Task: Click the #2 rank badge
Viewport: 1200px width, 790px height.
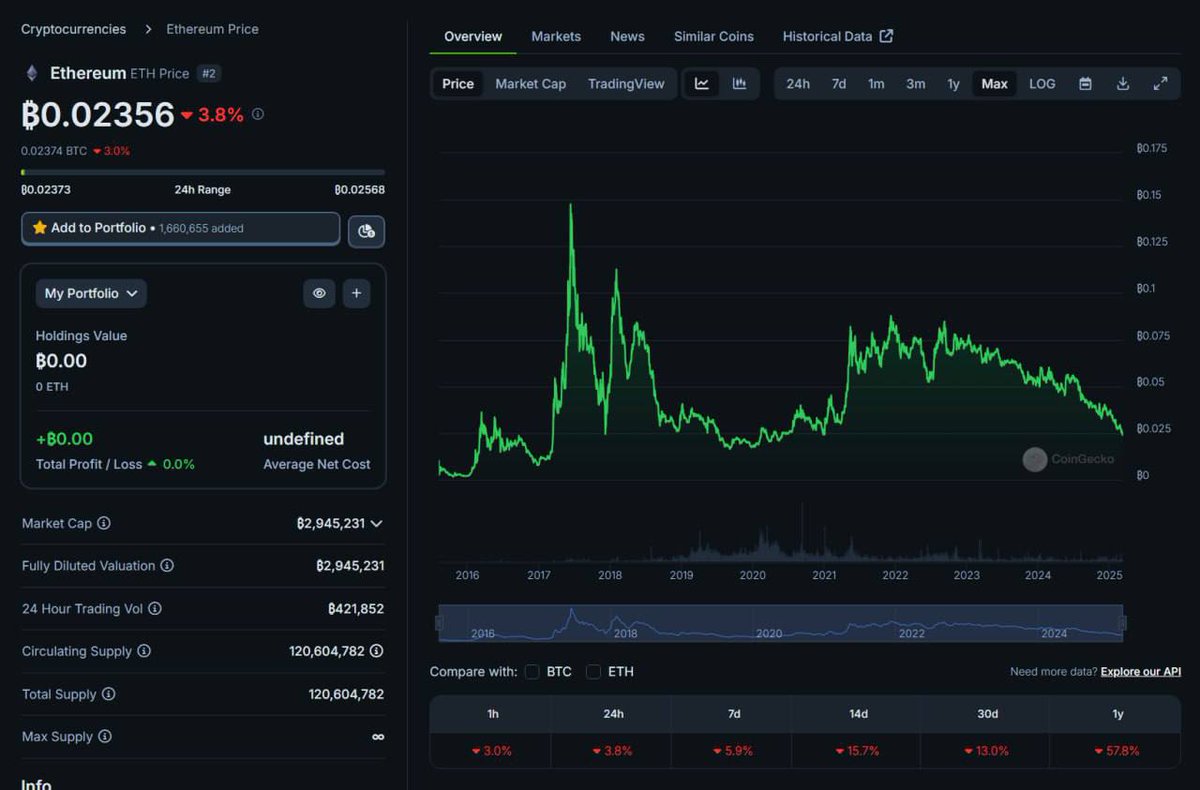Action: [x=208, y=73]
